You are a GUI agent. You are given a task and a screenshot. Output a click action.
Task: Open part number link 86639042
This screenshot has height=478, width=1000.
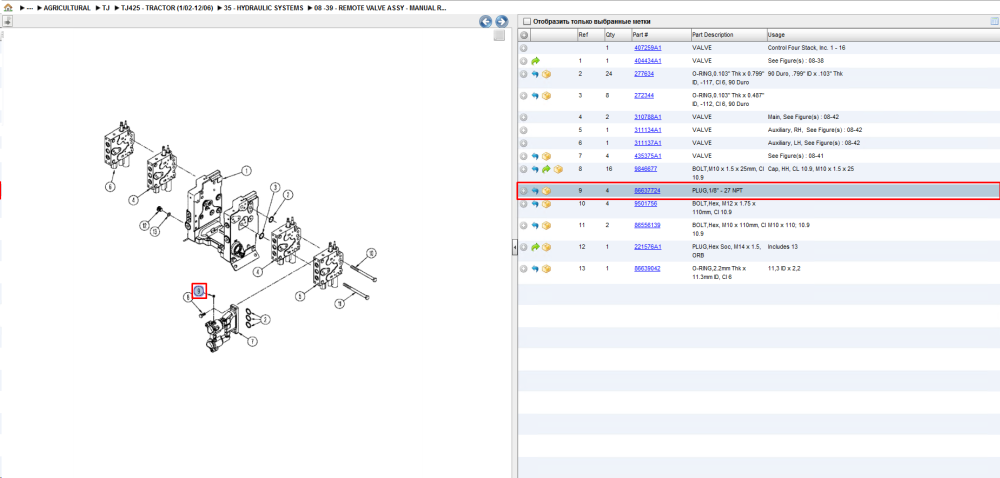(x=647, y=268)
